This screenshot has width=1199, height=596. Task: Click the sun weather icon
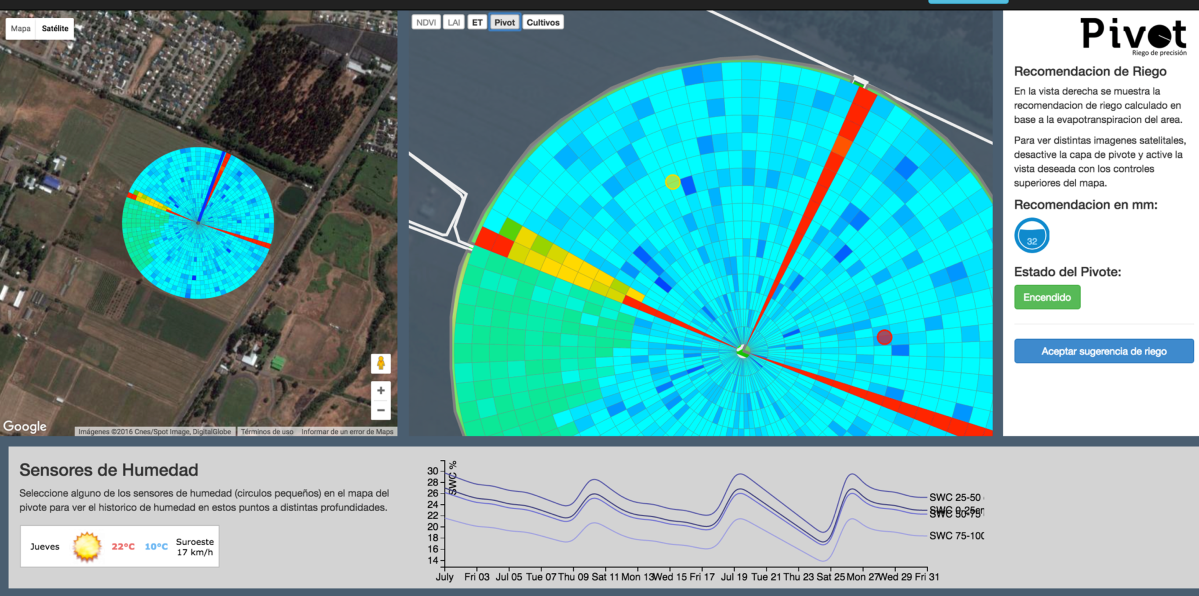click(86, 546)
